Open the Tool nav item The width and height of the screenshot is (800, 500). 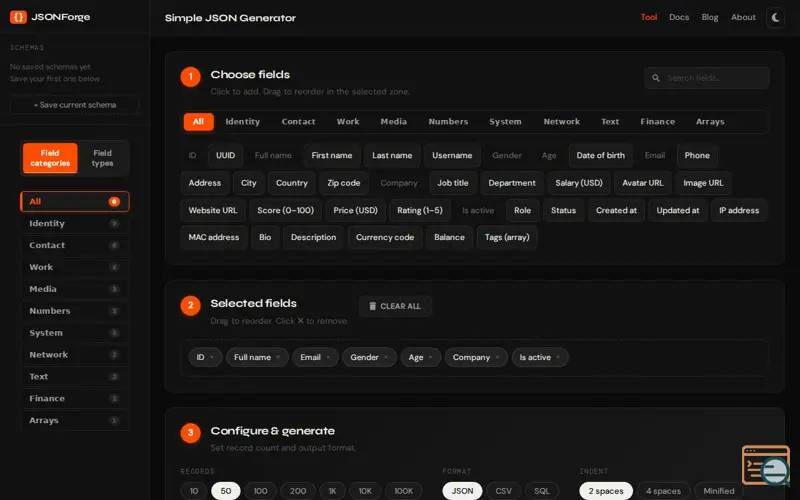click(648, 17)
